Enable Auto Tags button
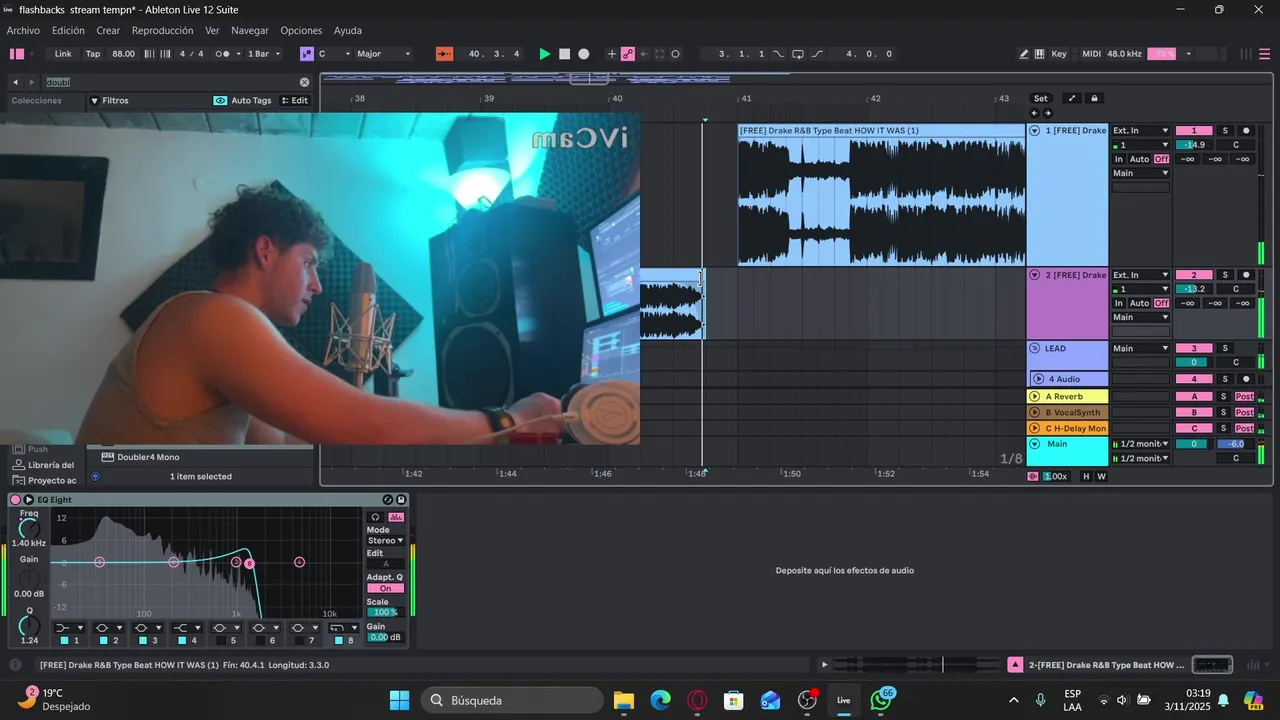This screenshot has height=720, width=1280. click(243, 100)
